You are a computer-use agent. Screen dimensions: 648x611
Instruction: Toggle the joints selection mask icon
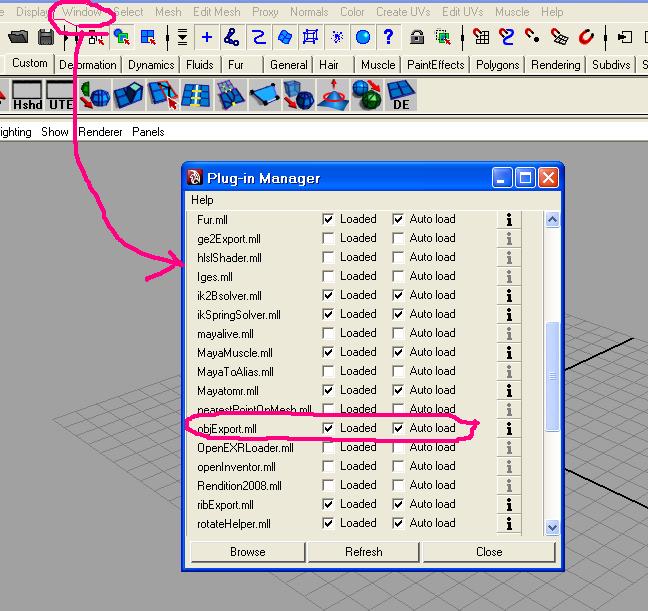[232, 38]
